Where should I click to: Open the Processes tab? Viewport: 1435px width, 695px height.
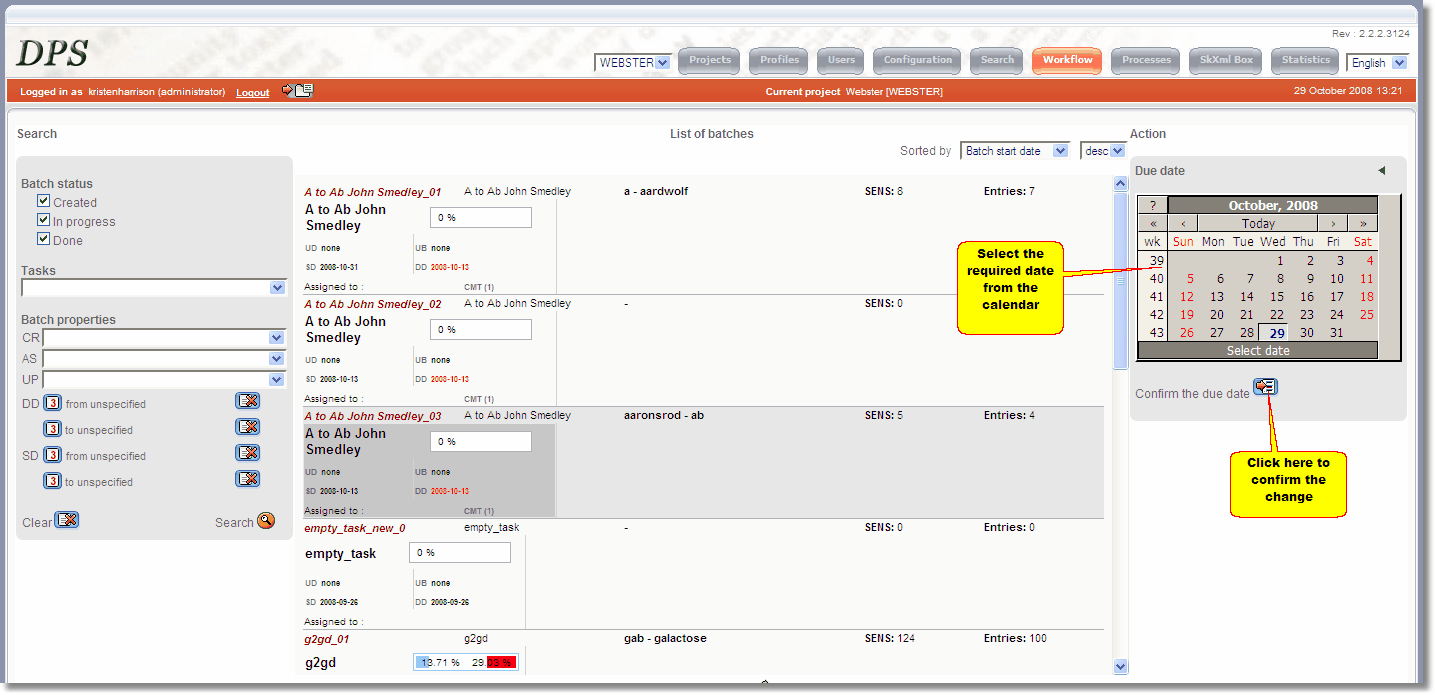(1146, 61)
